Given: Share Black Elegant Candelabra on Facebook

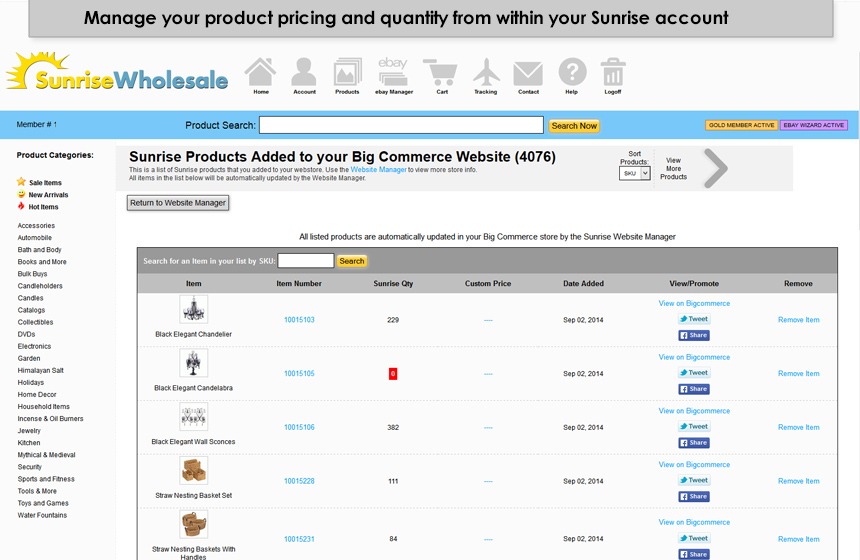Looking at the screenshot, I should (x=694, y=389).
